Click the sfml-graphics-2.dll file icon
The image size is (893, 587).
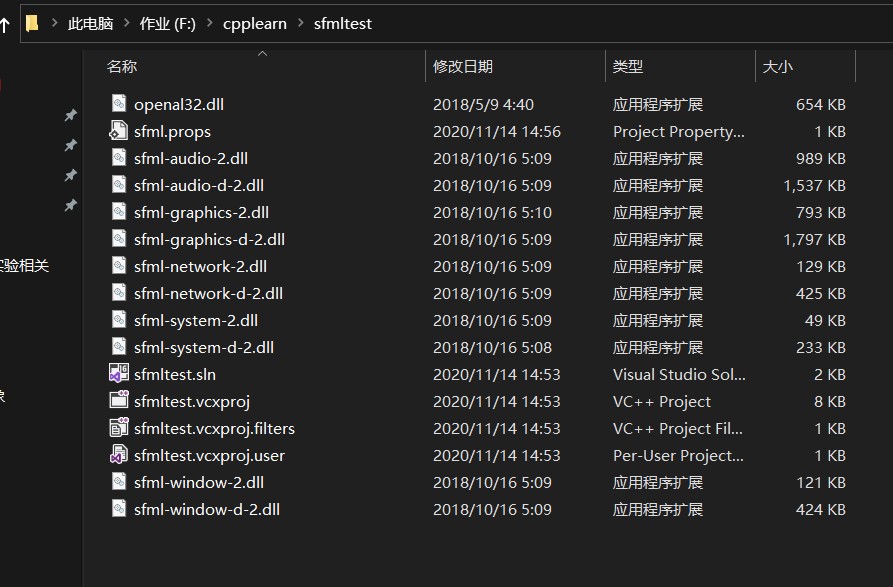click(x=118, y=211)
